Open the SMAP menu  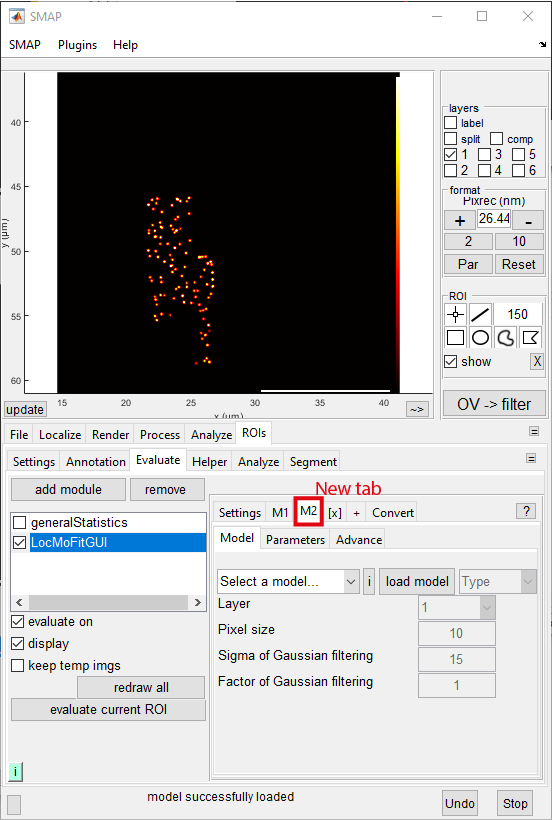tap(25, 45)
